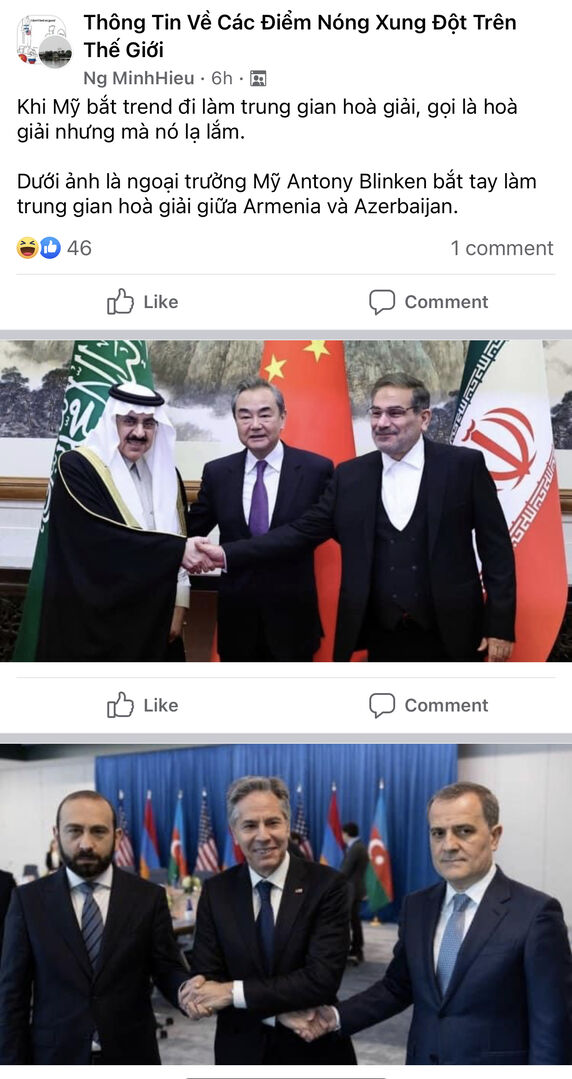View the 46 reactions count
572x1079 pixels.
click(79, 248)
